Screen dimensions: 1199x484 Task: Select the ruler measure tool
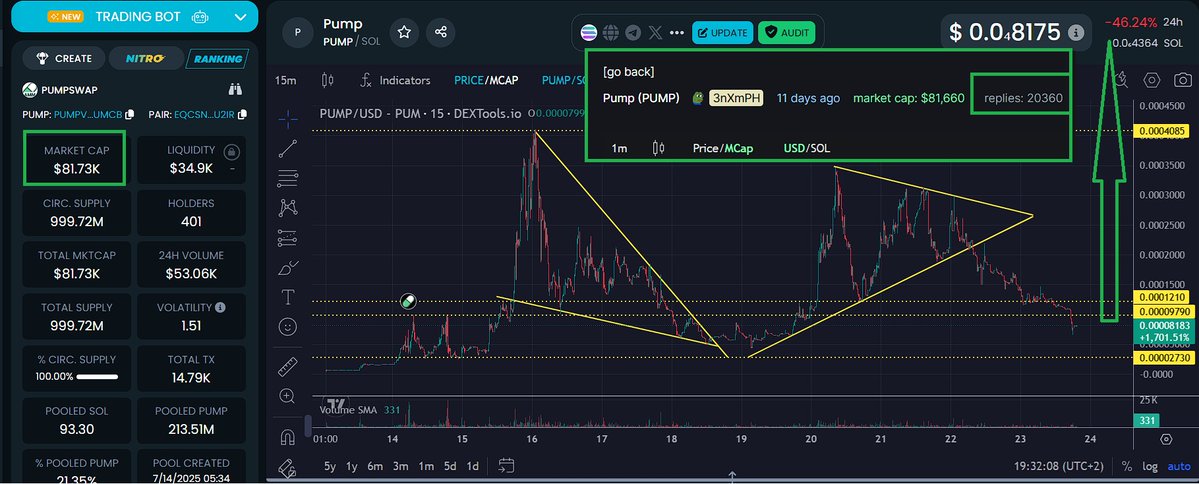click(x=288, y=367)
